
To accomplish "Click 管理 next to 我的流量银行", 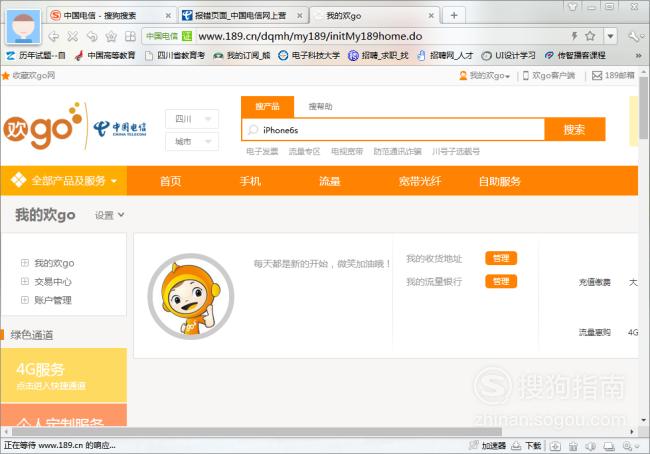I will tap(501, 282).
